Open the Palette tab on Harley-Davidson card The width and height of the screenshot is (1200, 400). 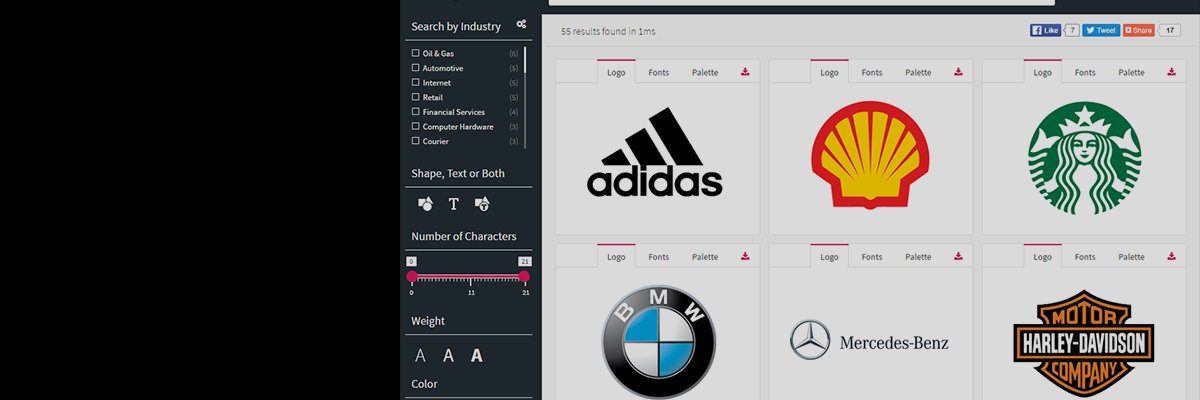[x=1131, y=256]
